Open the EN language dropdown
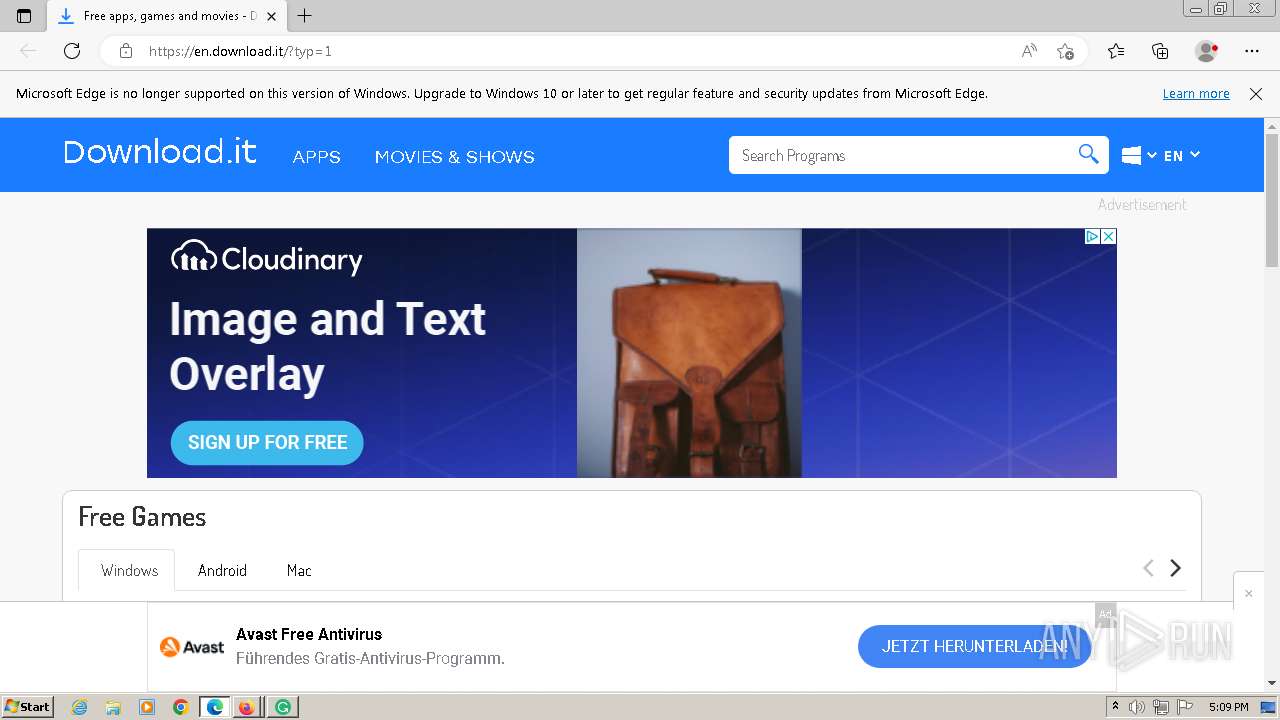Viewport: 1280px width, 720px height. coord(1181,155)
